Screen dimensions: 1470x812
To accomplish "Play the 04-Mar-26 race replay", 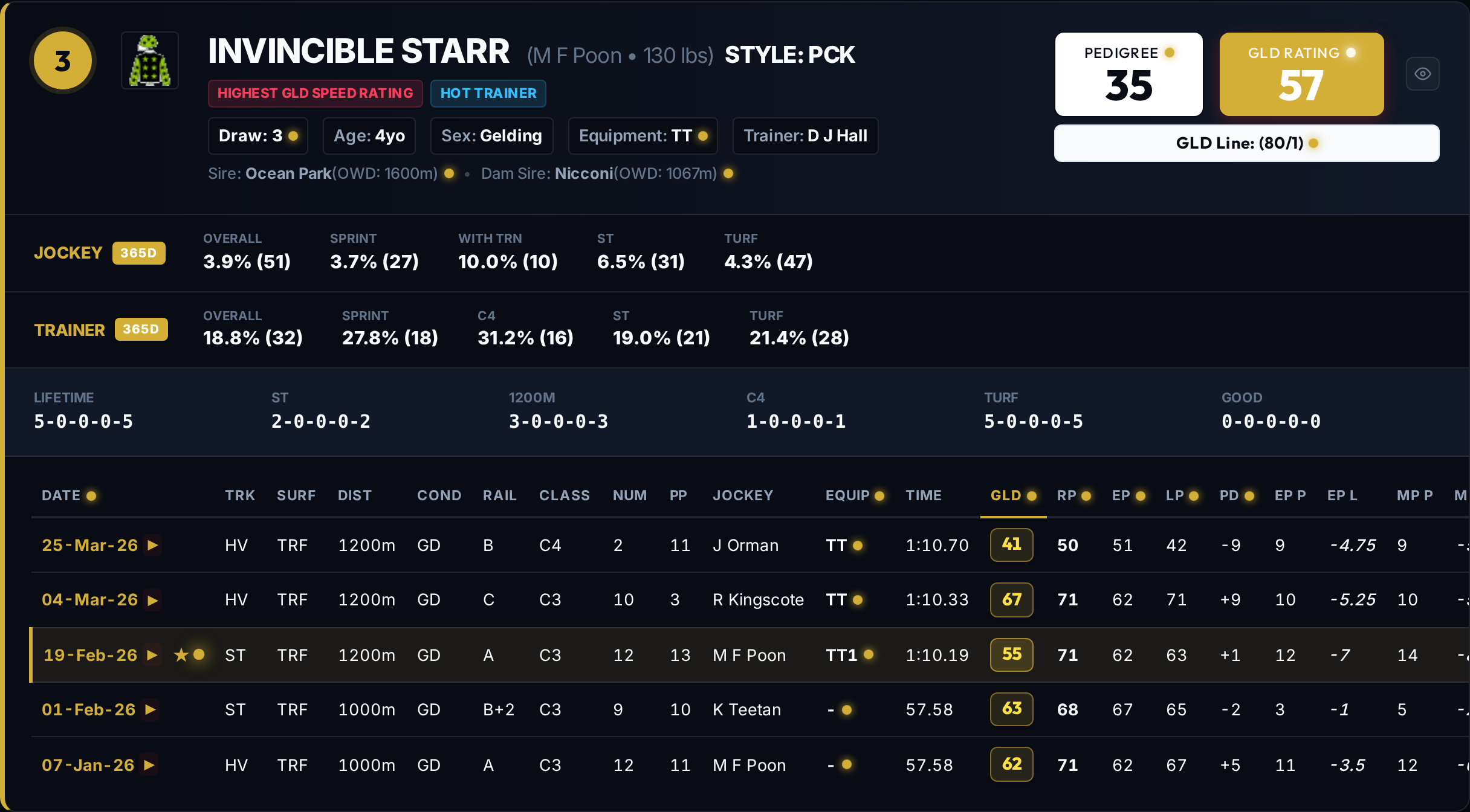I will [153, 600].
